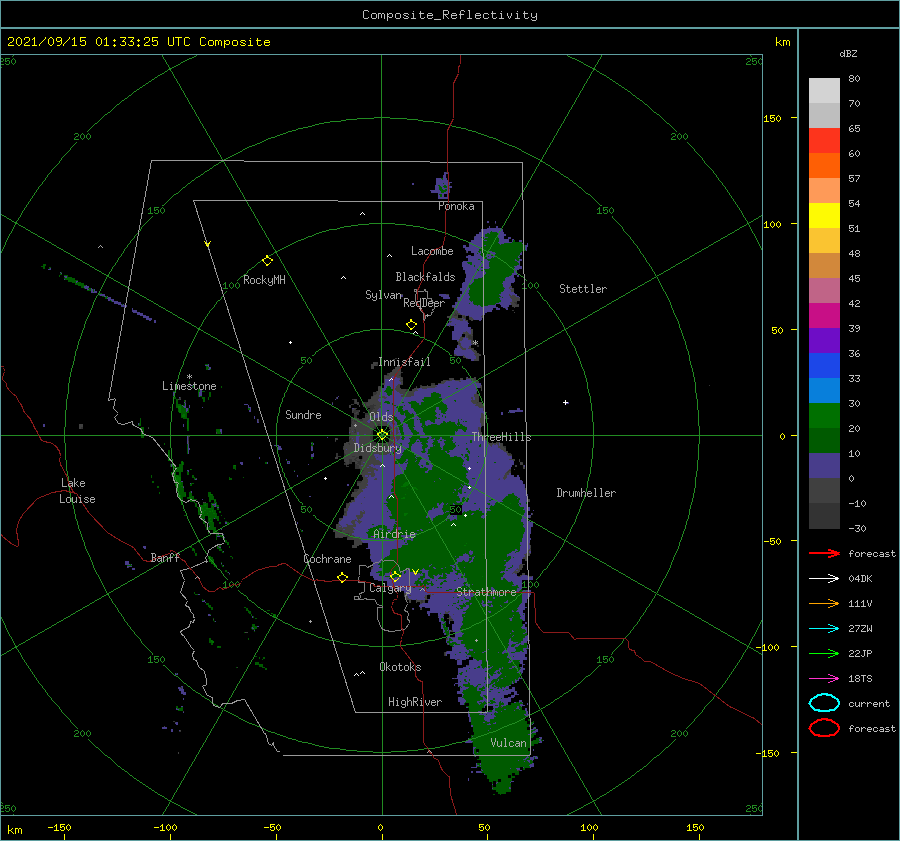Click the Blackfalds city label

pos(425,277)
